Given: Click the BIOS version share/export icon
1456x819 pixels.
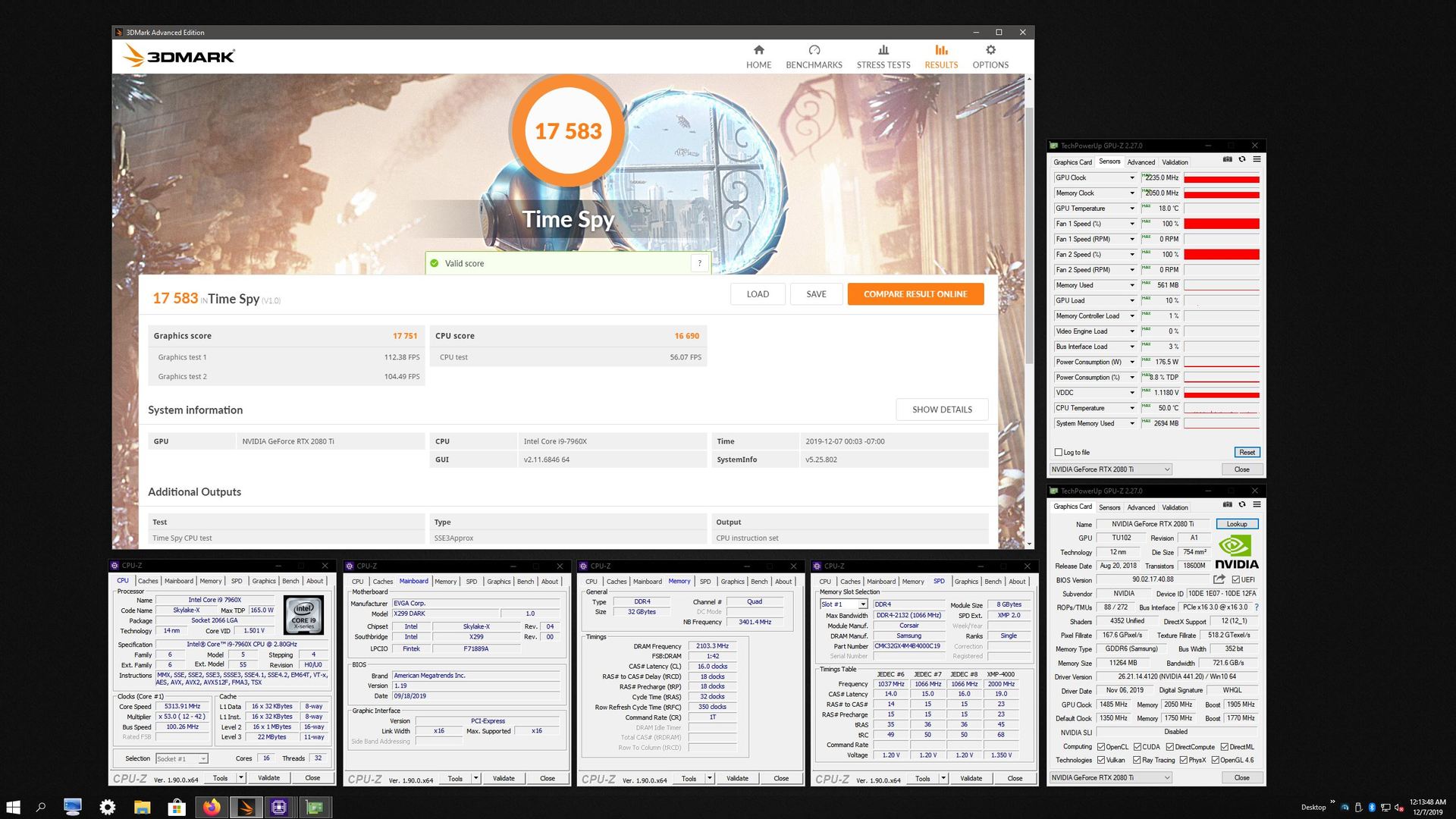Looking at the screenshot, I should [x=1219, y=579].
